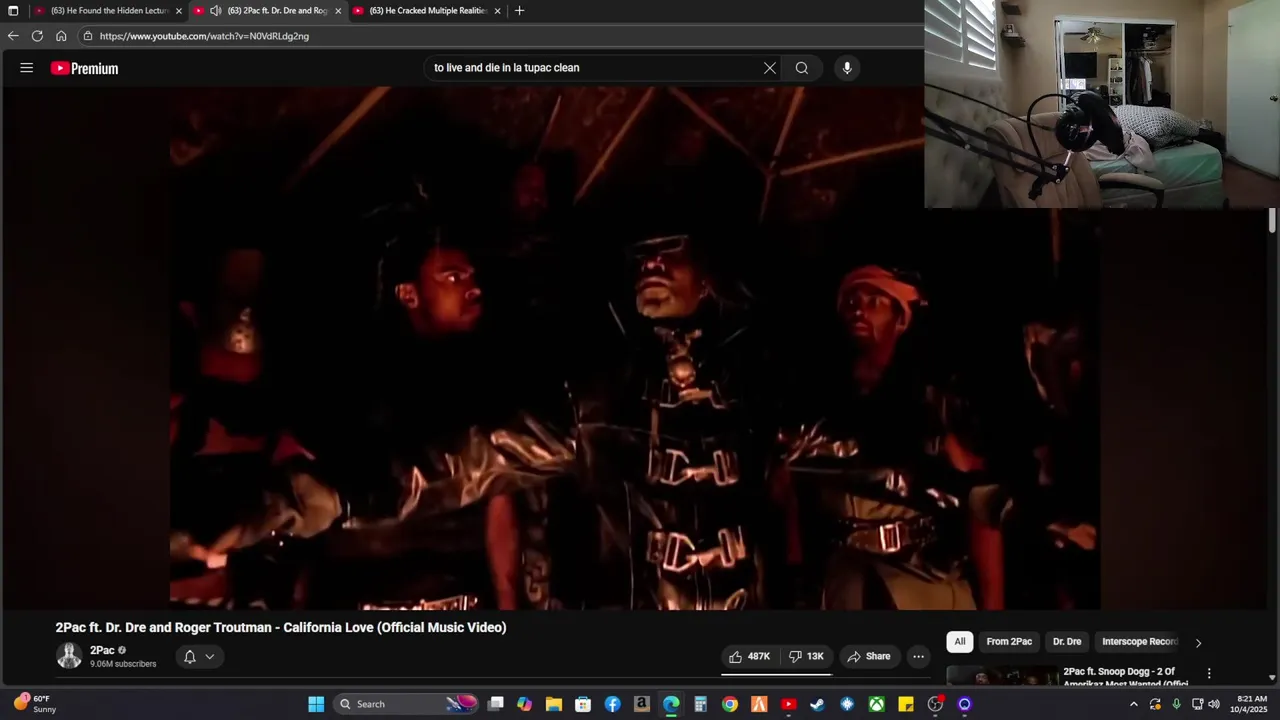Like the video with 487K

pyautogui.click(x=749, y=656)
